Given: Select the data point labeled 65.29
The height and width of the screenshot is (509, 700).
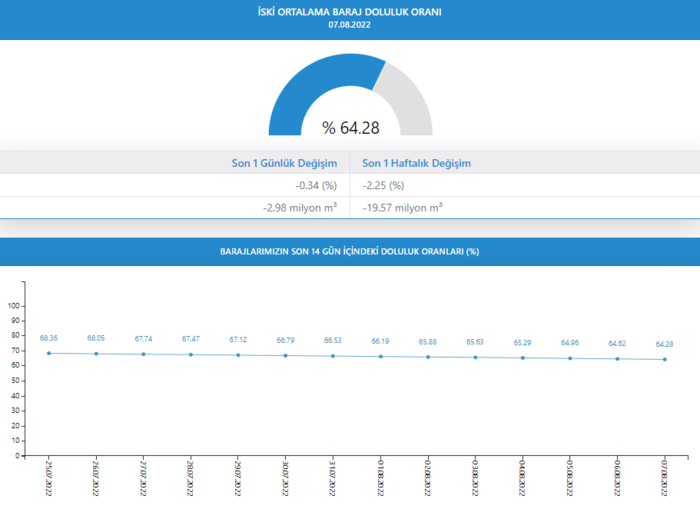Looking at the screenshot, I should click(x=522, y=358).
